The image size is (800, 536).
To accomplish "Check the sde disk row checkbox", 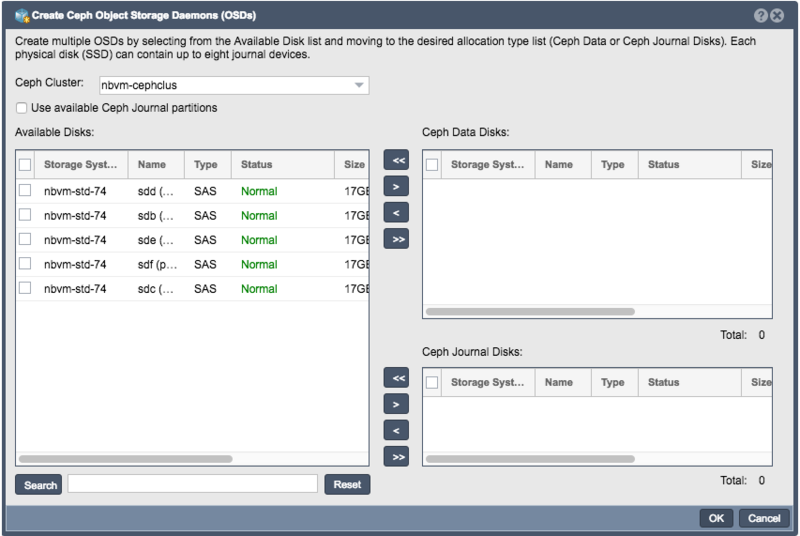I will click(24, 239).
